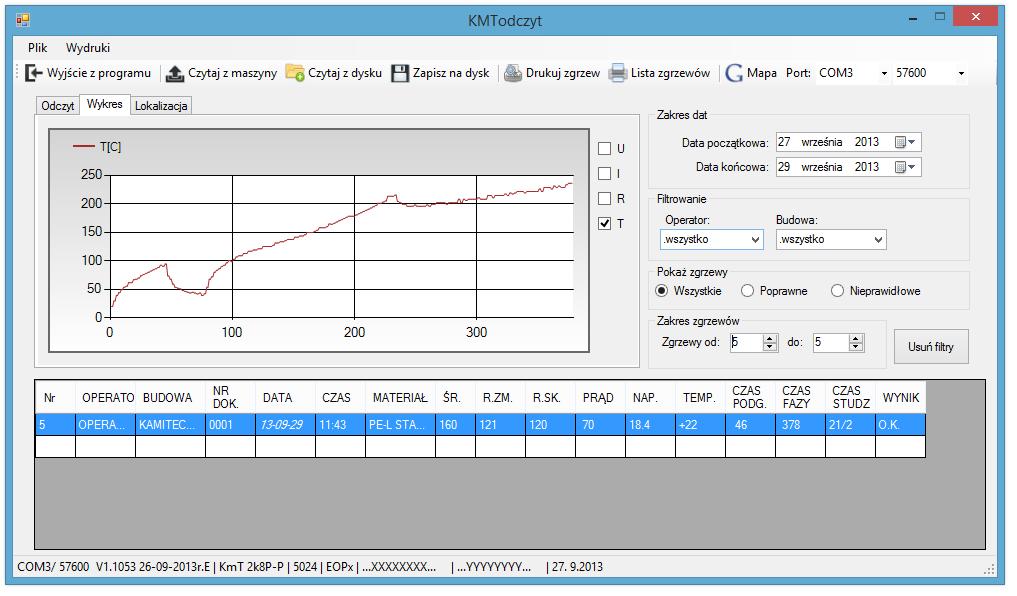Click the Drukuj zgrzew printer icon
The height and width of the screenshot is (596, 1017).
coord(513,73)
